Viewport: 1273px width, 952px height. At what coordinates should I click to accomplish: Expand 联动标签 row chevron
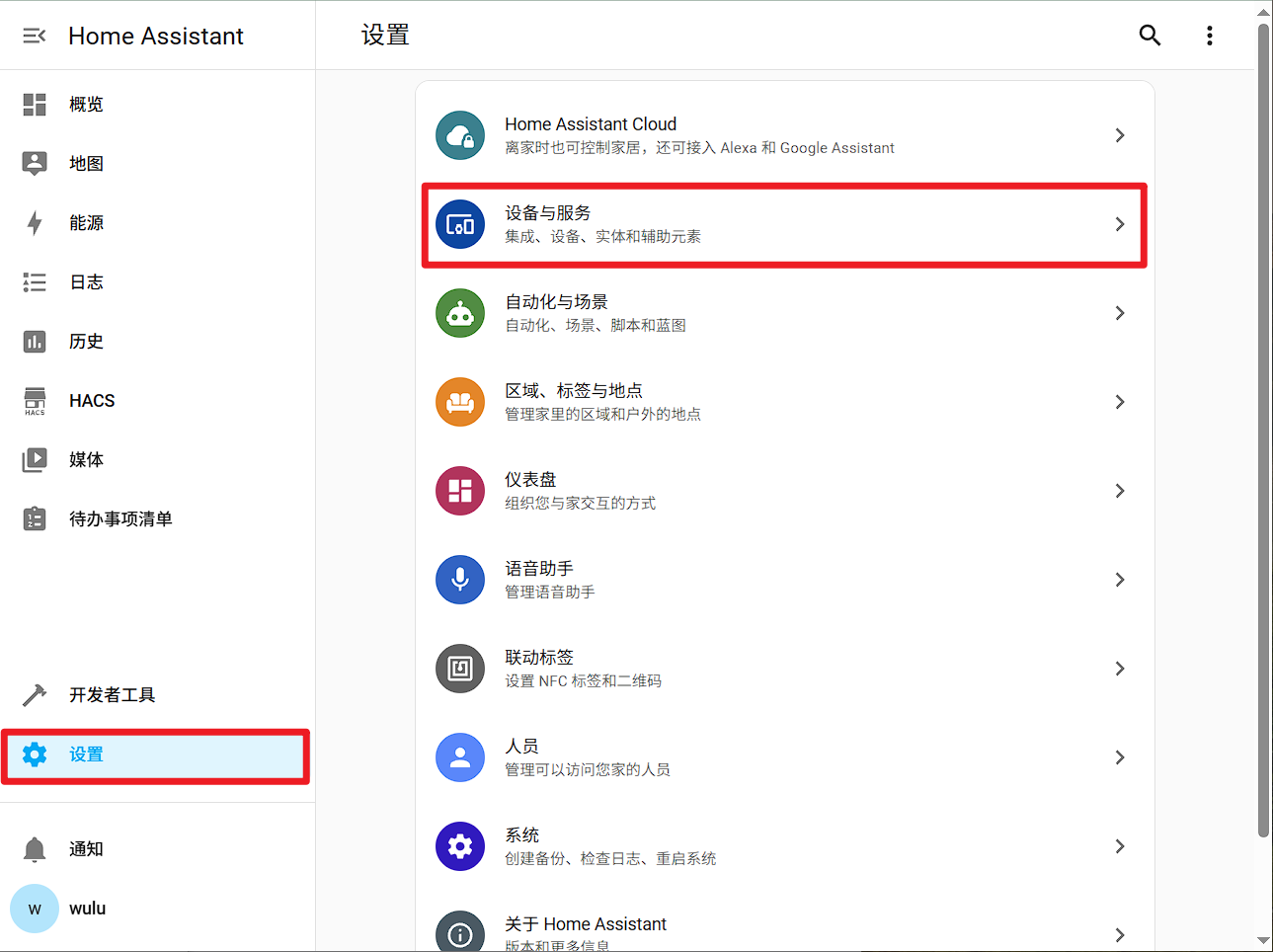point(1120,669)
